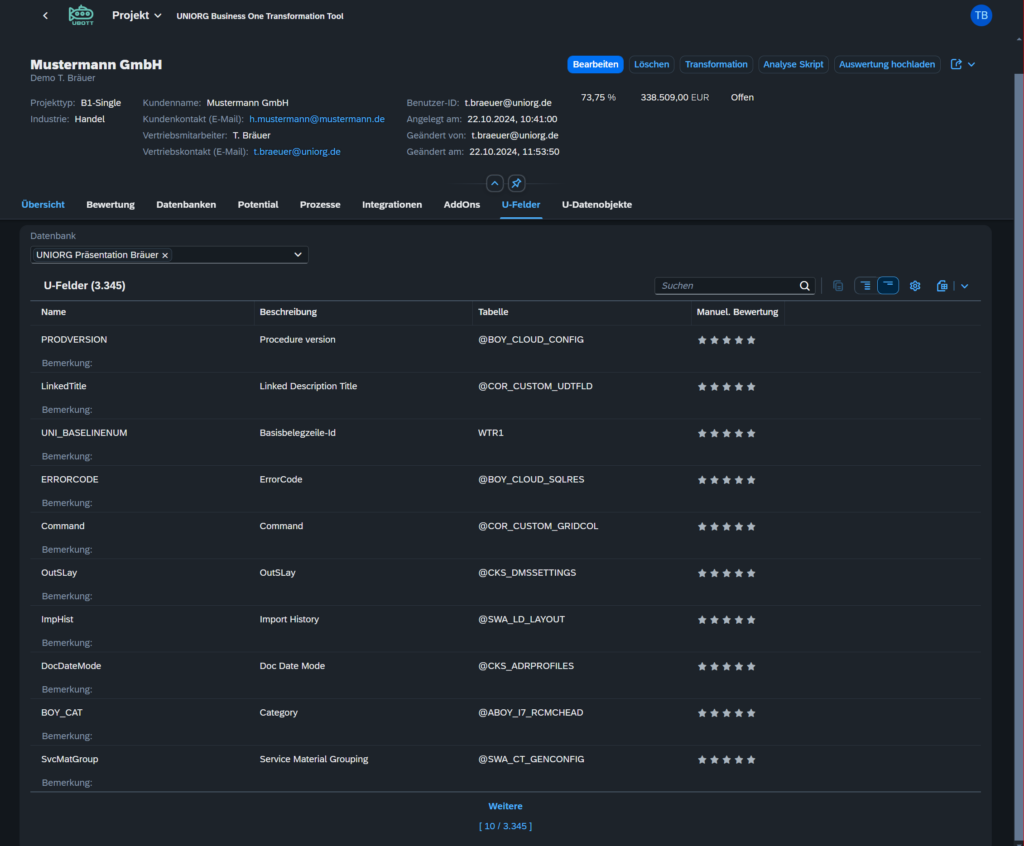Open the TB user avatar menu

point(980,16)
